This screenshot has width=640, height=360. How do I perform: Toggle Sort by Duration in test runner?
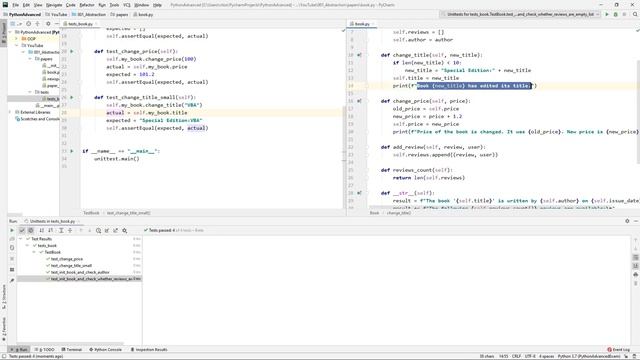tap(51, 231)
